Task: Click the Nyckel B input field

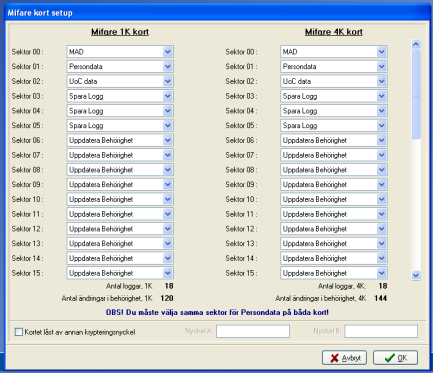Action: [x=381, y=331]
